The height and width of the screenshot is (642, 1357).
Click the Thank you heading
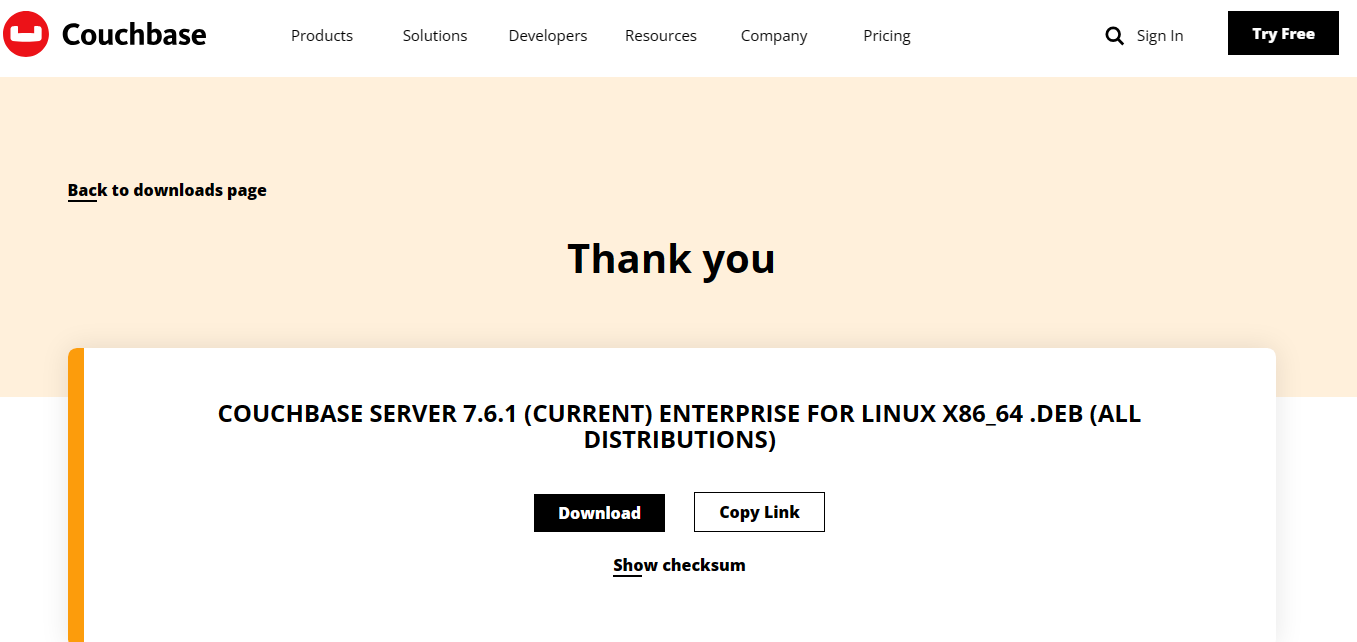[x=671, y=259]
